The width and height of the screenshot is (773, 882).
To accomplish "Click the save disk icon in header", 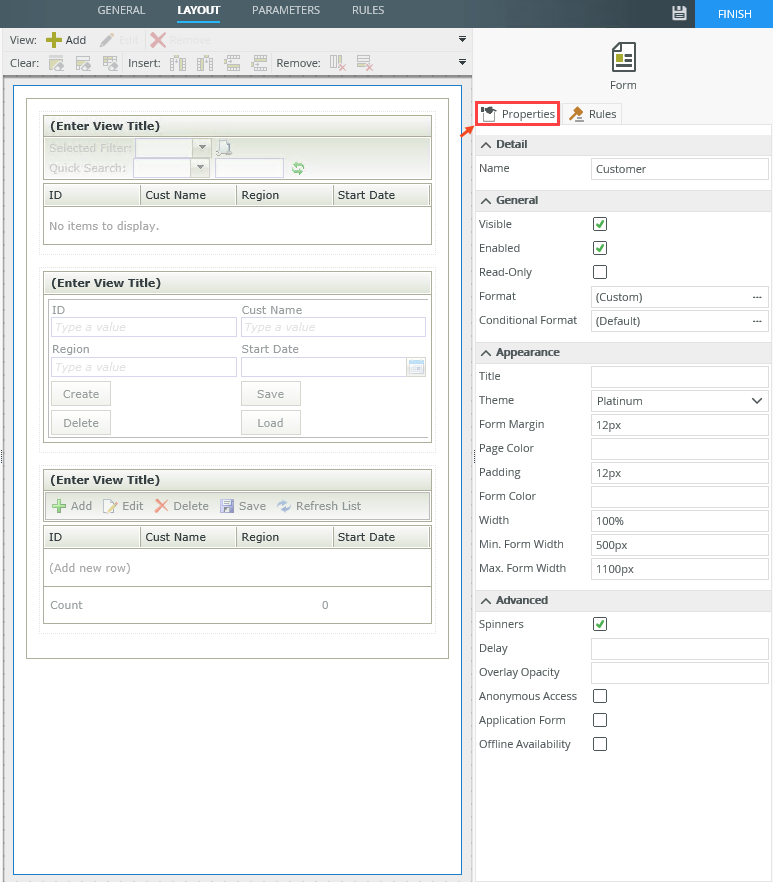I will (x=679, y=13).
